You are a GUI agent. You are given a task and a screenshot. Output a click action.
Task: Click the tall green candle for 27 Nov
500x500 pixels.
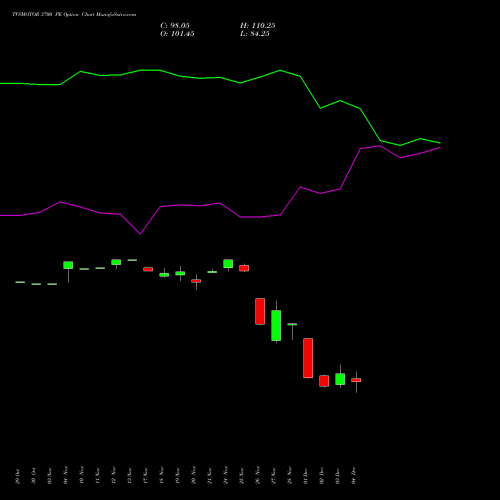click(x=276, y=325)
